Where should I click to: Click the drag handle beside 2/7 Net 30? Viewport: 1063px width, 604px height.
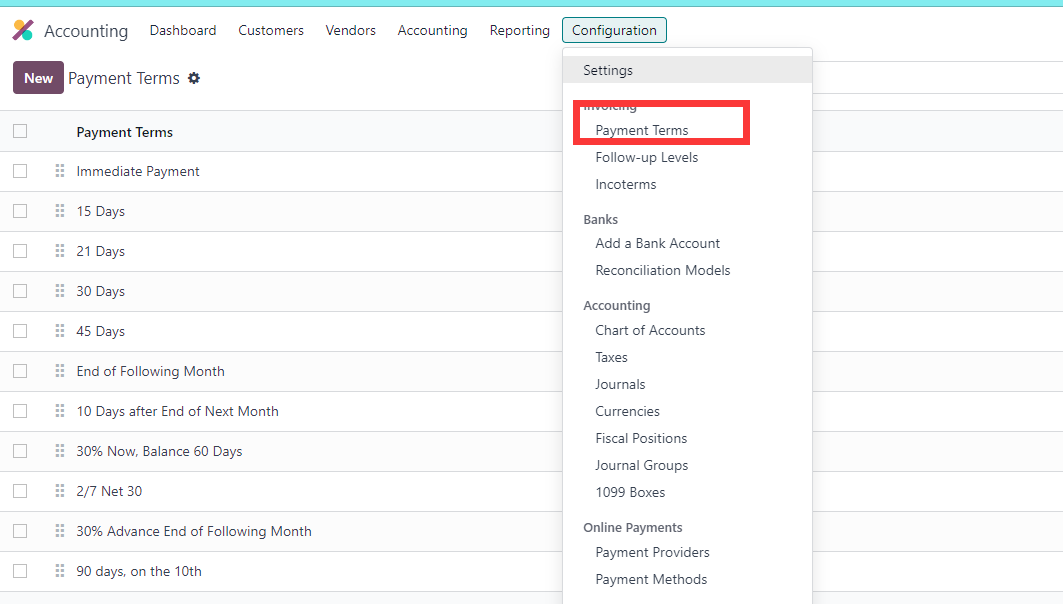coord(60,491)
